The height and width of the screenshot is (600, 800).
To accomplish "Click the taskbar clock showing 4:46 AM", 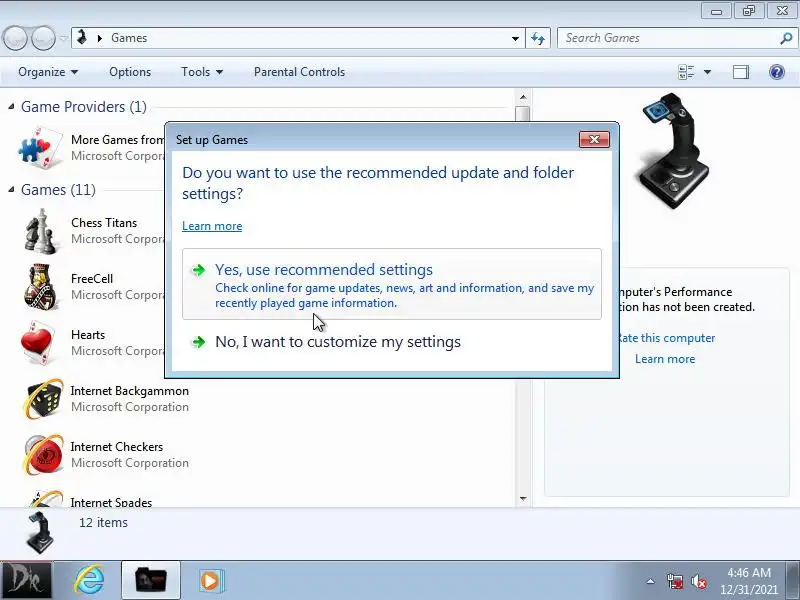I will (749, 581).
